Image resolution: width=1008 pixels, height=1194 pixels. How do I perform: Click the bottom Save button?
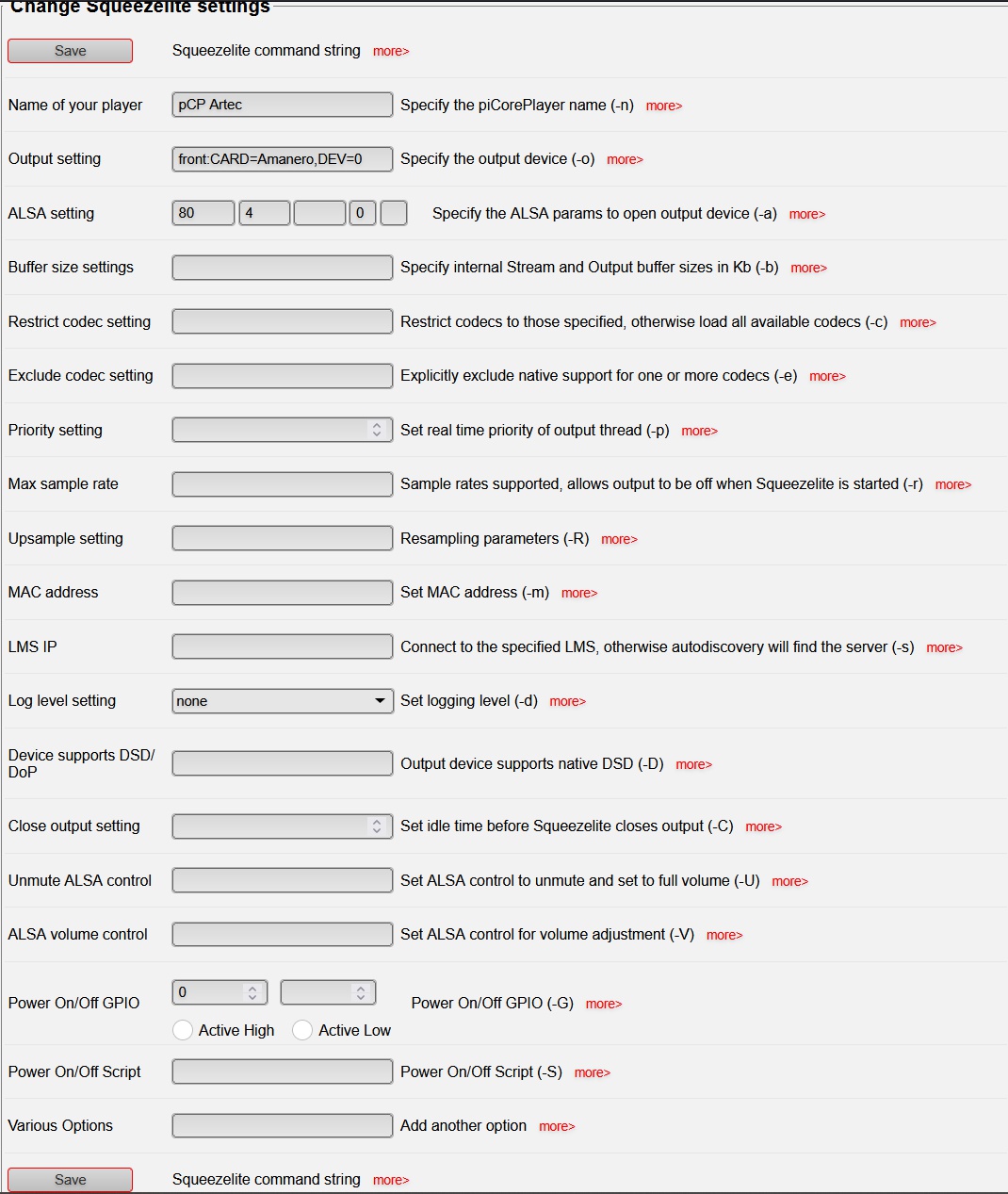[70, 1180]
